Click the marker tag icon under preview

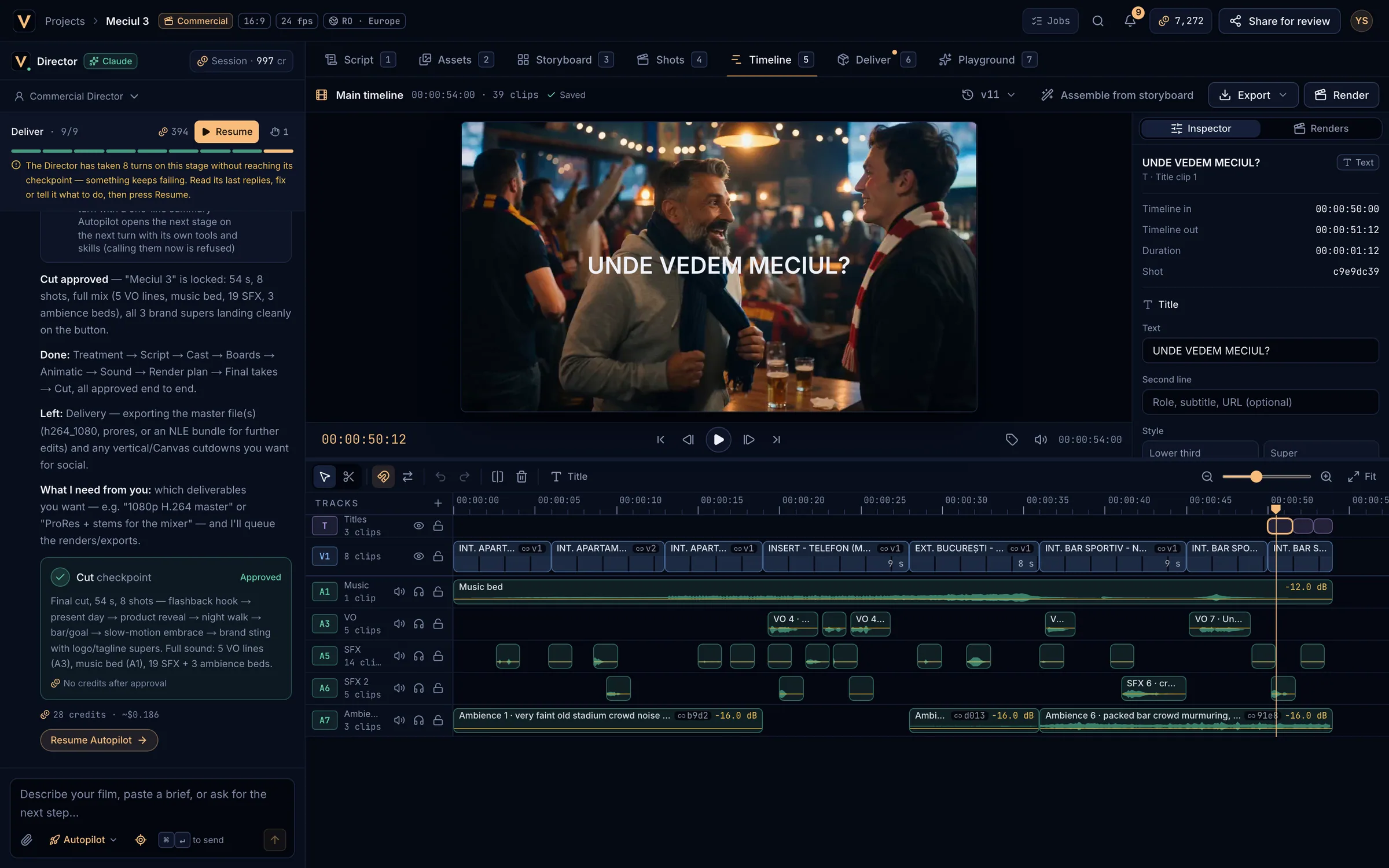(1012, 439)
